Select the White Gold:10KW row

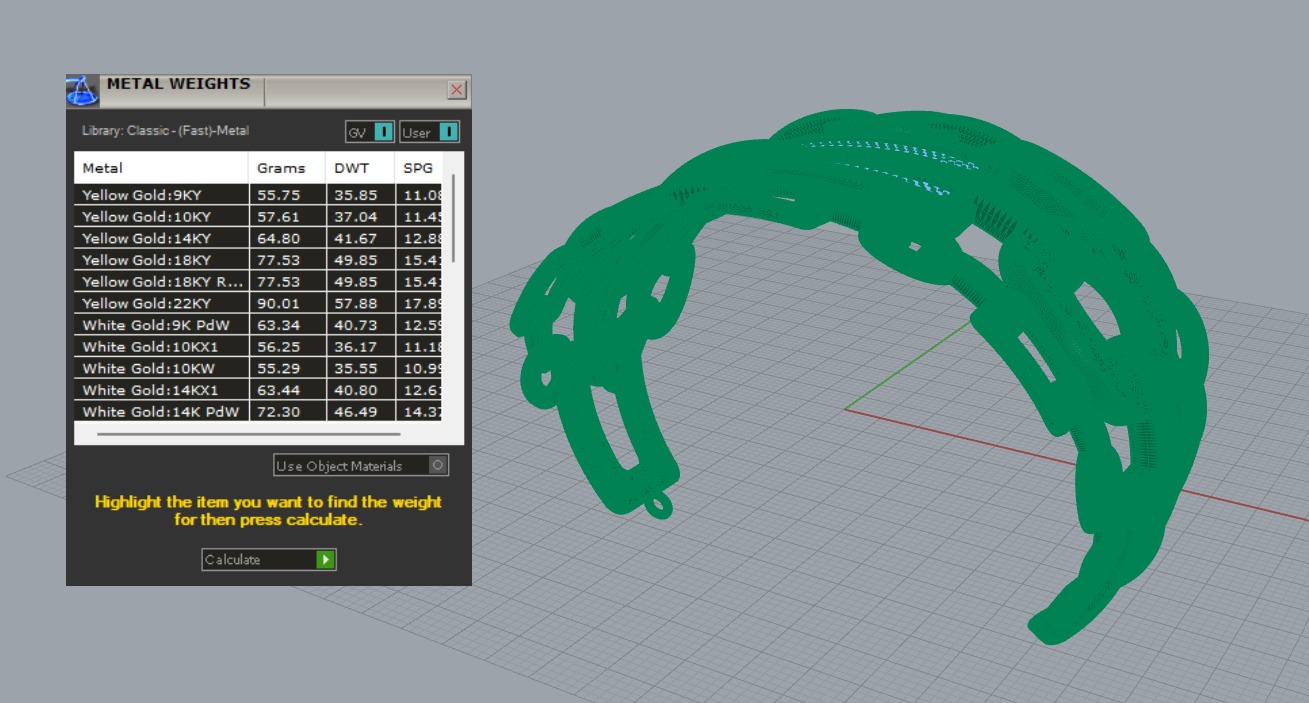(x=259, y=368)
